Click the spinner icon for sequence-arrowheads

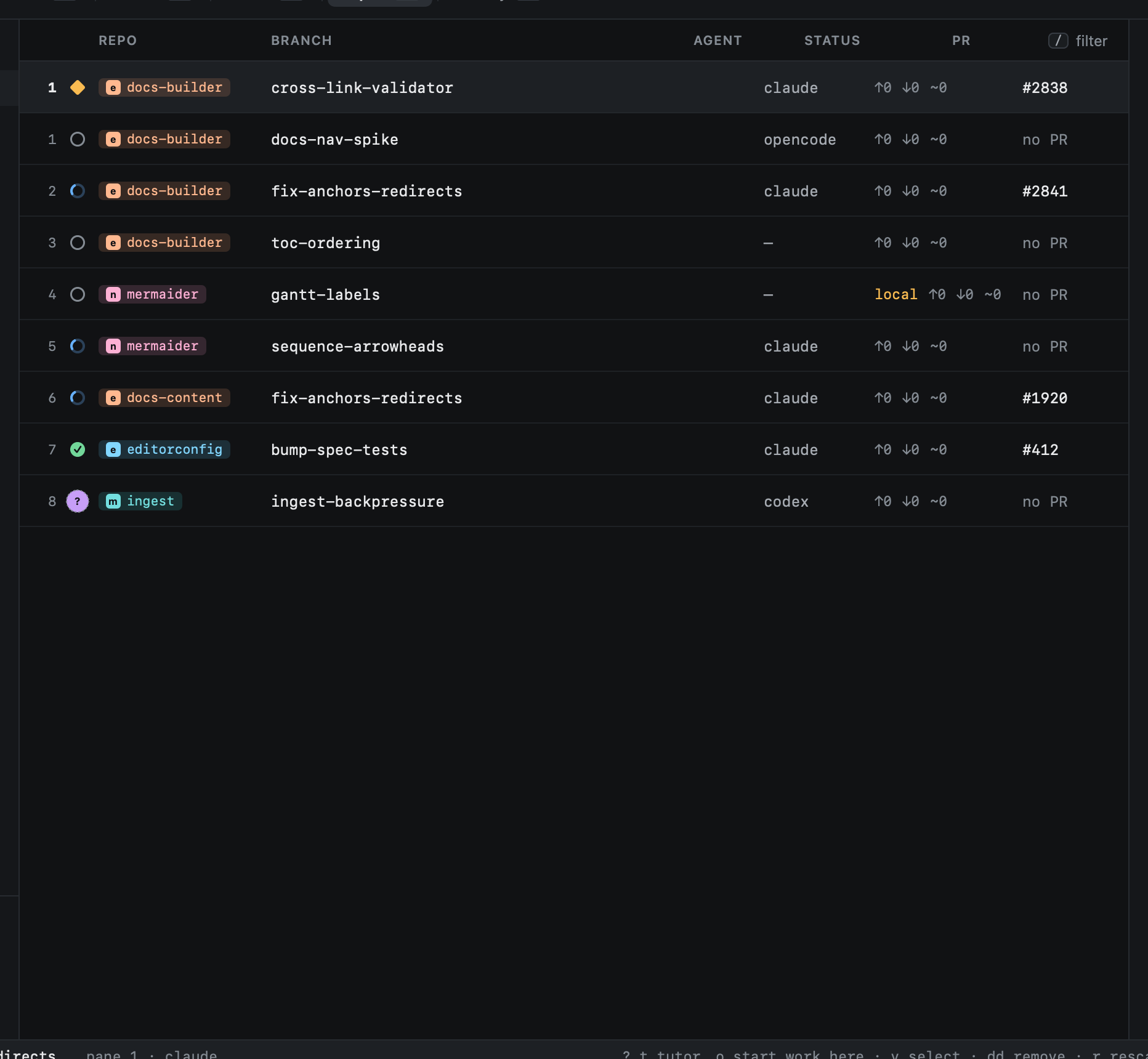(78, 346)
